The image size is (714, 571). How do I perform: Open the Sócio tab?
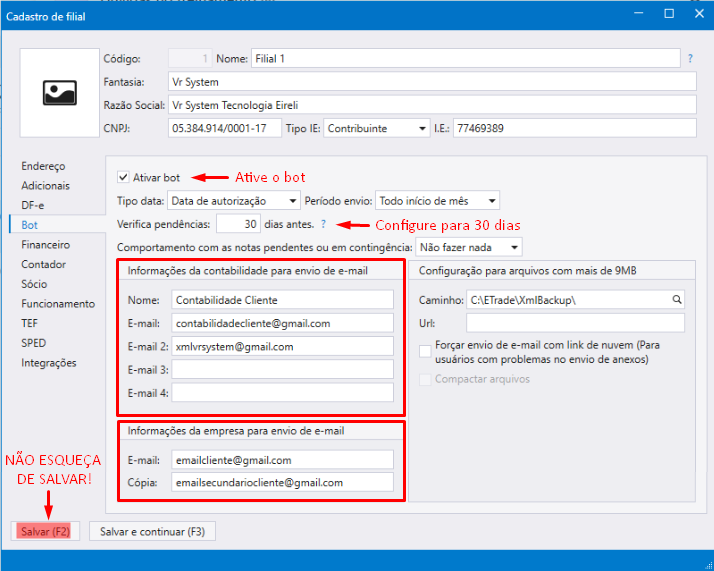point(34,284)
